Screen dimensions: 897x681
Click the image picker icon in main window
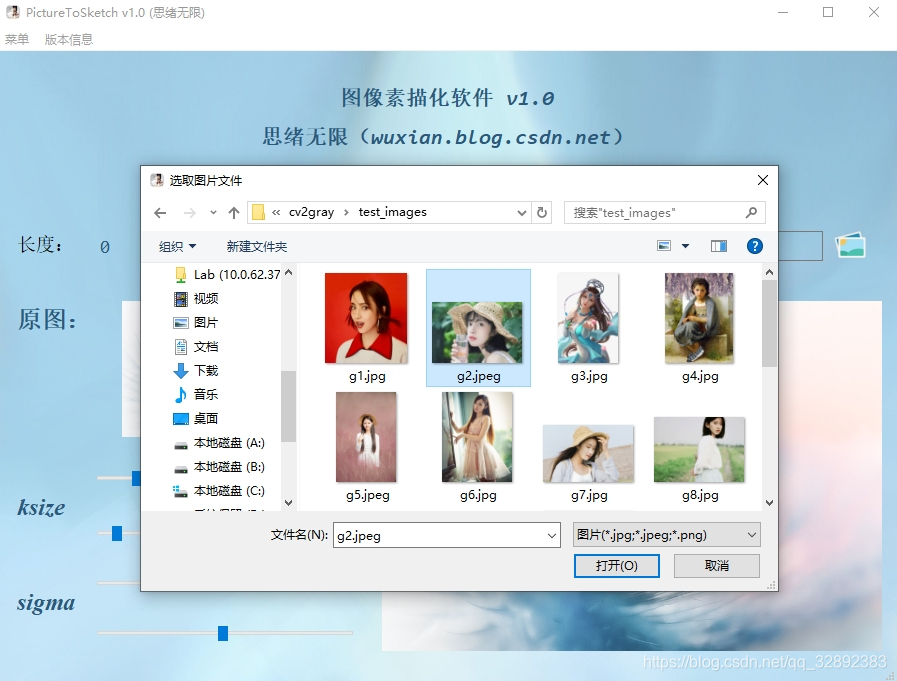pos(850,246)
